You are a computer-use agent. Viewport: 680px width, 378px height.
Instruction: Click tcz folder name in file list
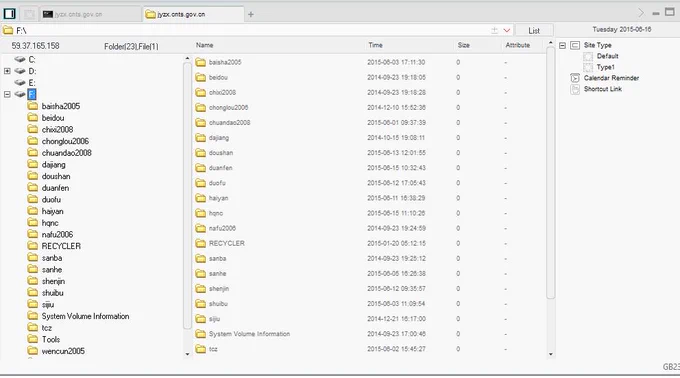tap(213, 349)
